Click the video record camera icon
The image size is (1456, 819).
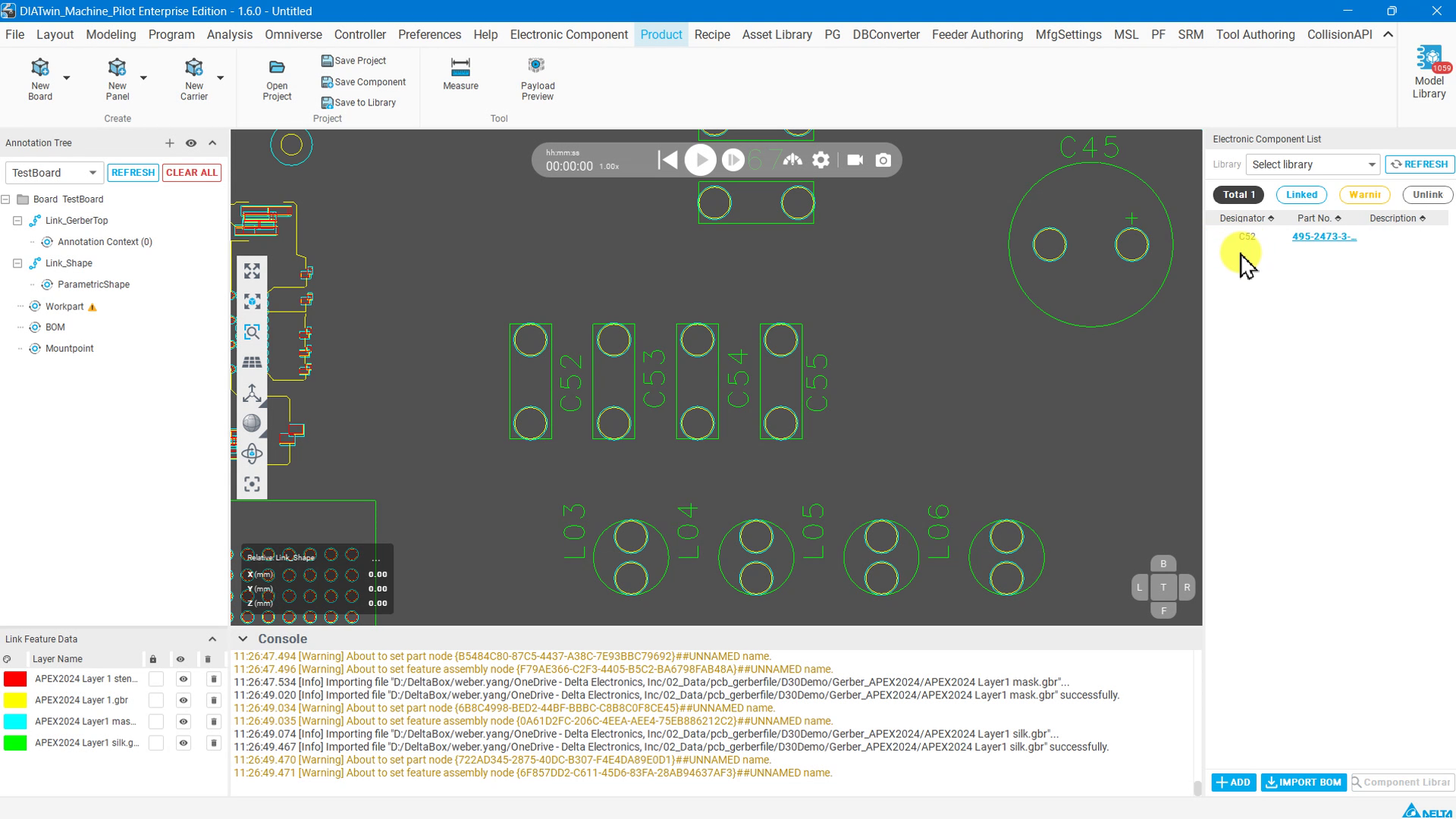click(855, 160)
